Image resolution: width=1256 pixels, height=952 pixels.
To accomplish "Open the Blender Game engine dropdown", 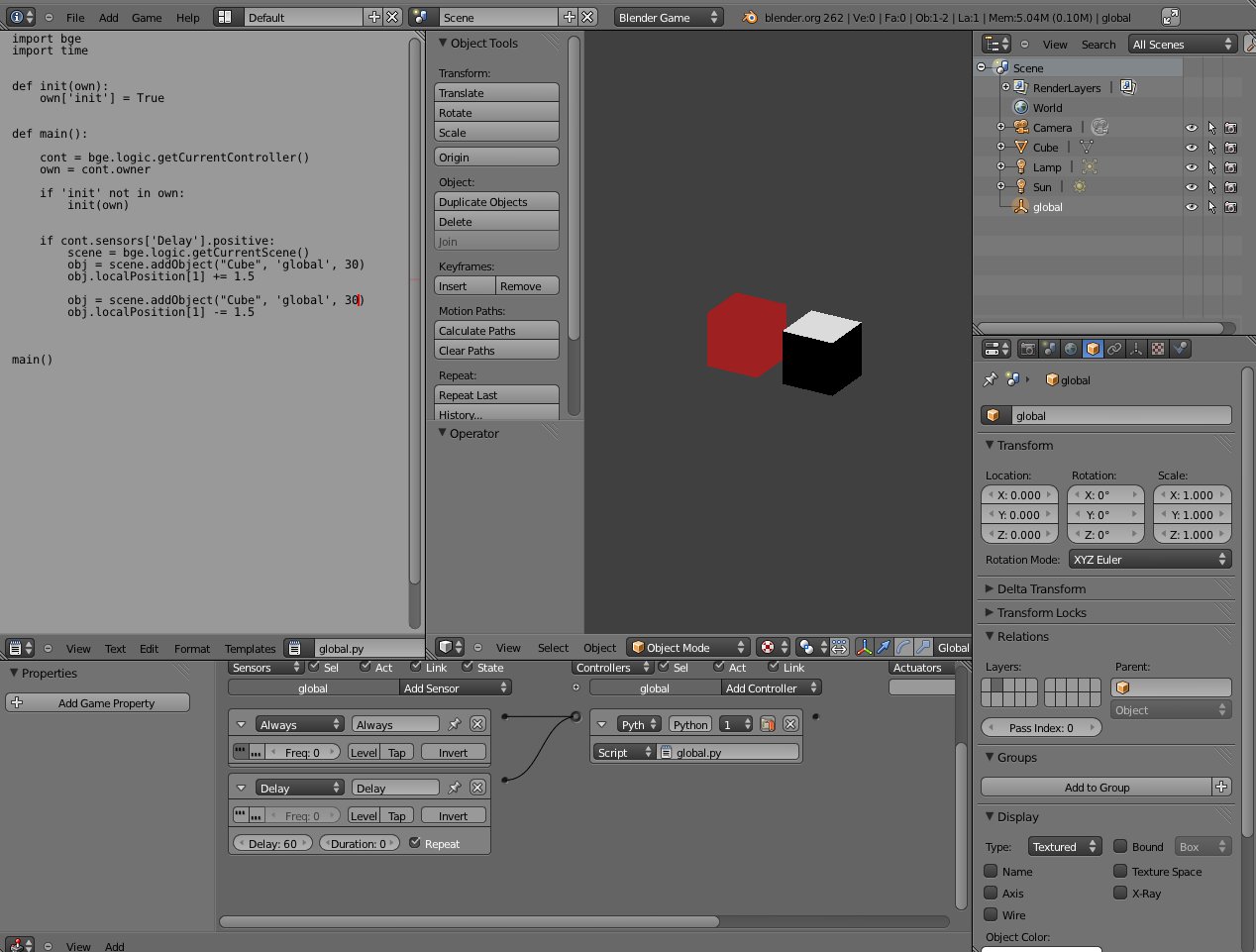I will [x=668, y=17].
